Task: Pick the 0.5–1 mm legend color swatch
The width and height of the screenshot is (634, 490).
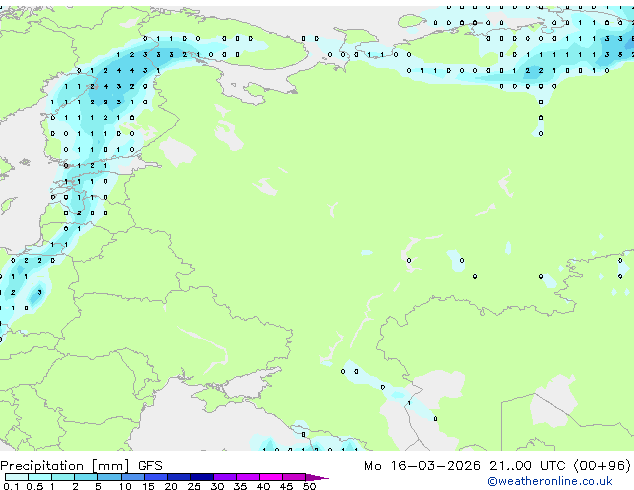Action: tap(40, 477)
